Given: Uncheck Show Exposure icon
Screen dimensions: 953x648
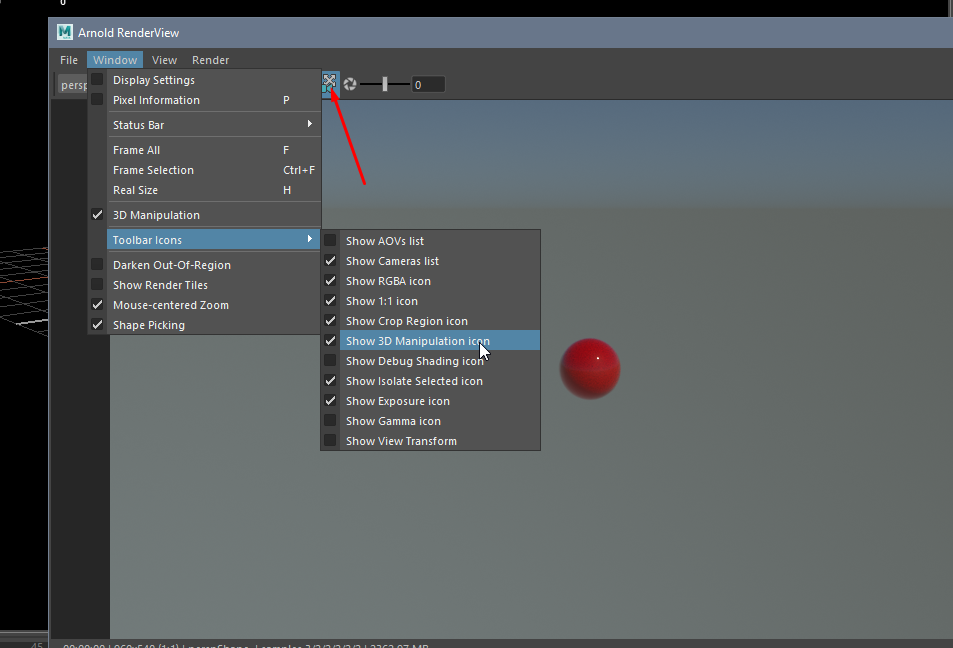Looking at the screenshot, I should (x=430, y=401).
